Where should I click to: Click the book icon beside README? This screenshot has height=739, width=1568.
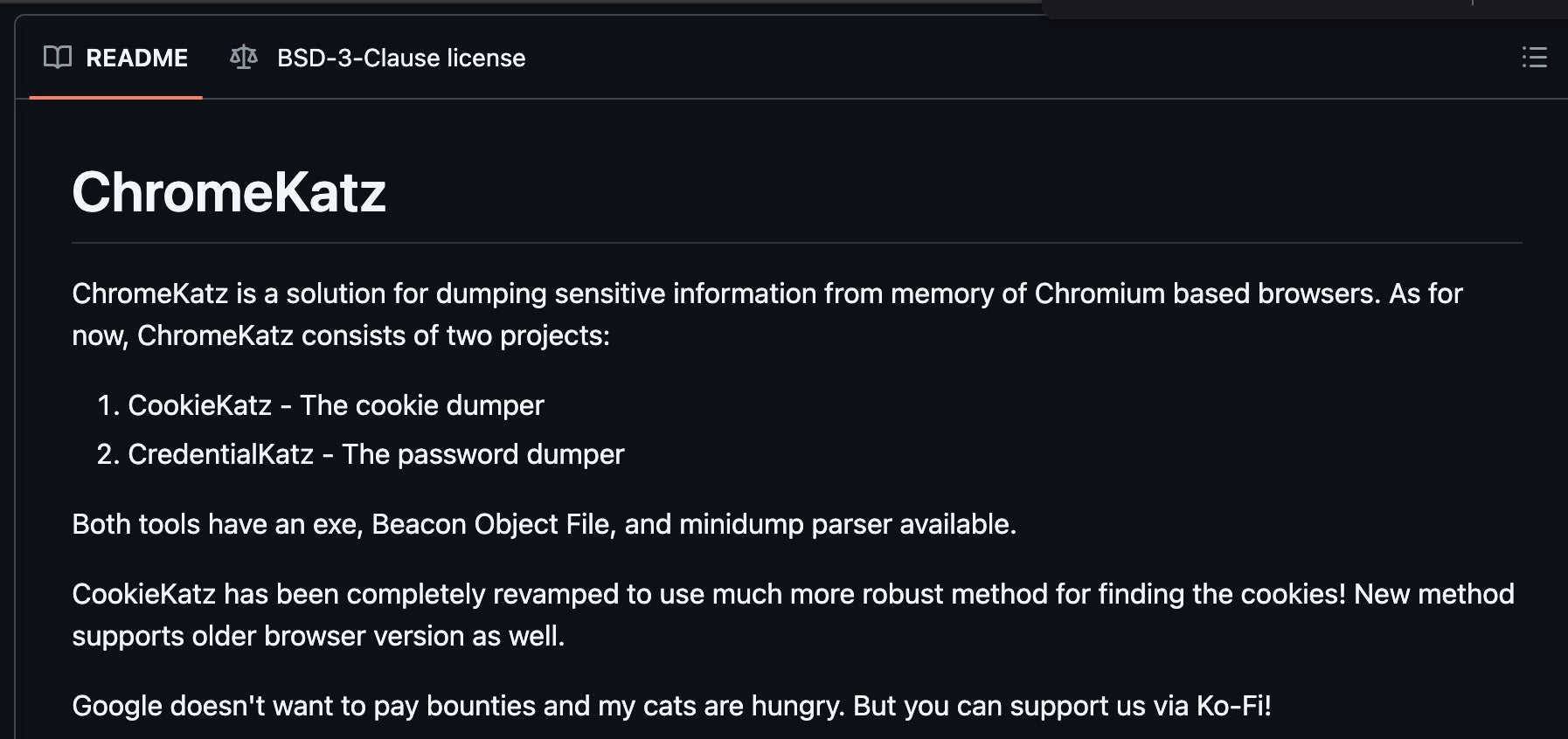click(58, 58)
